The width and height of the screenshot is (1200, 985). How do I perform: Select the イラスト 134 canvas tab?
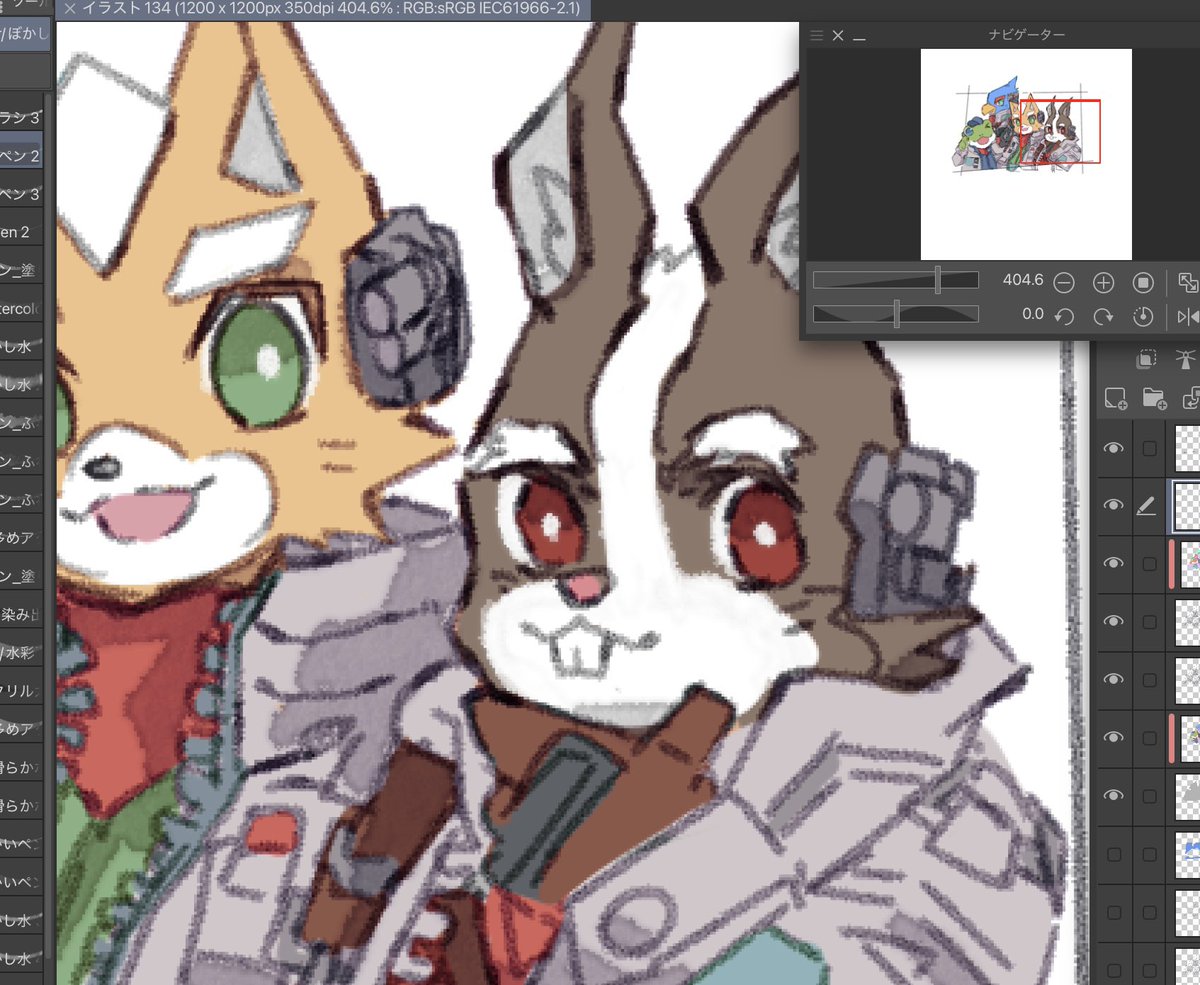coord(322,9)
